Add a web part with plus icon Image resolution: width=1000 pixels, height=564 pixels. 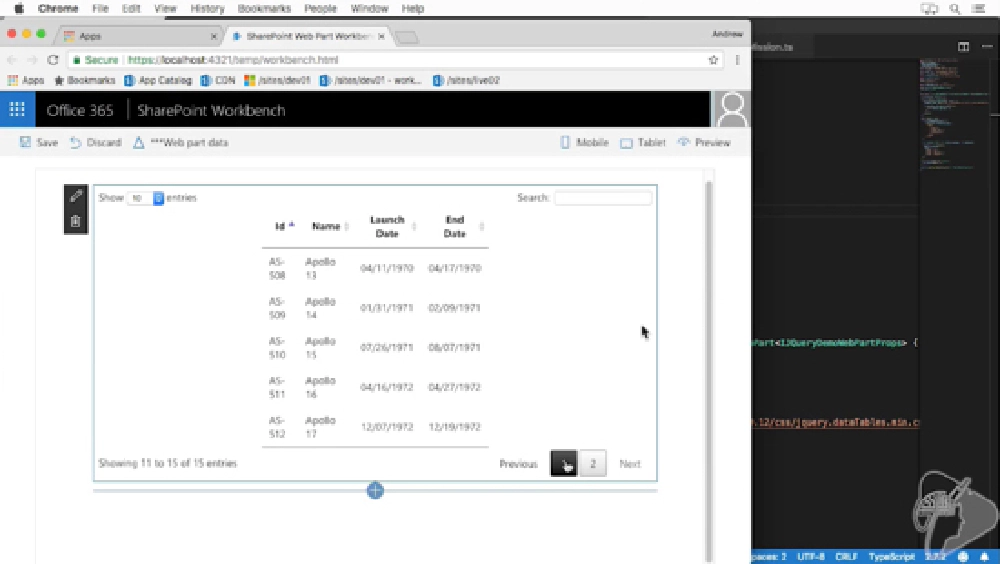[375, 491]
